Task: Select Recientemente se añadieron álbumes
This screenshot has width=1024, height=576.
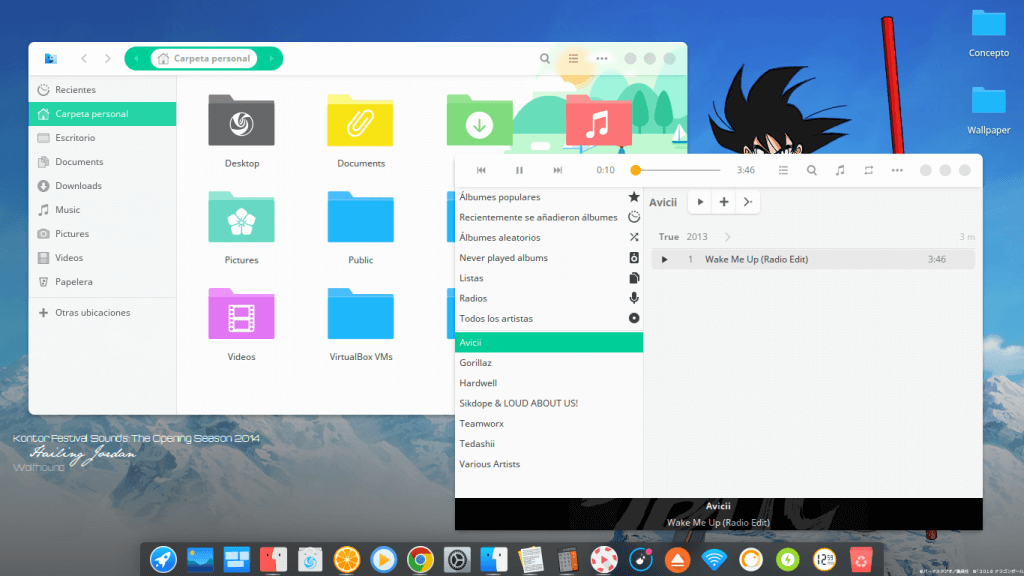Action: tap(549, 217)
